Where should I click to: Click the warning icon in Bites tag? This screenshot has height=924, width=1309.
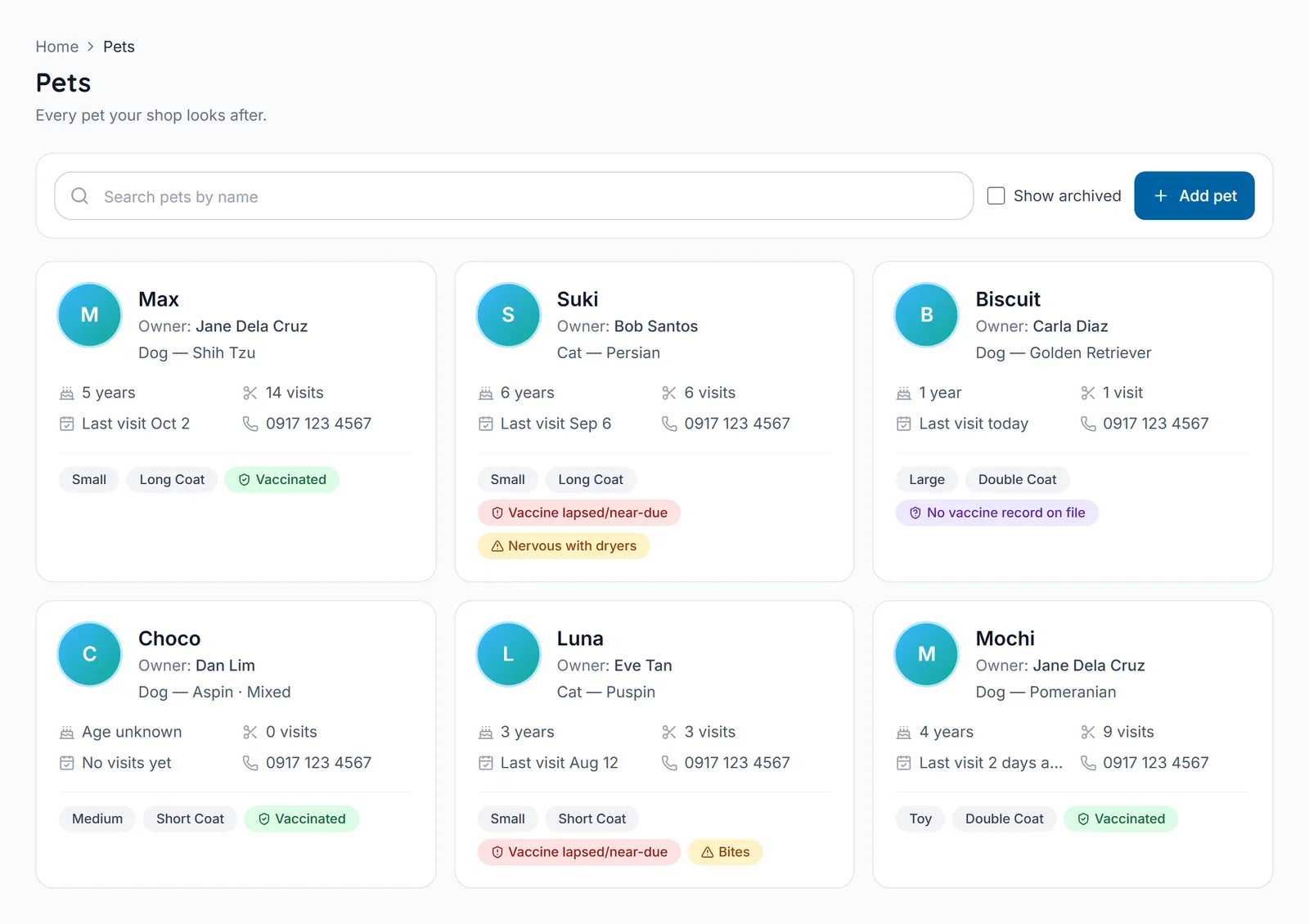(x=708, y=852)
